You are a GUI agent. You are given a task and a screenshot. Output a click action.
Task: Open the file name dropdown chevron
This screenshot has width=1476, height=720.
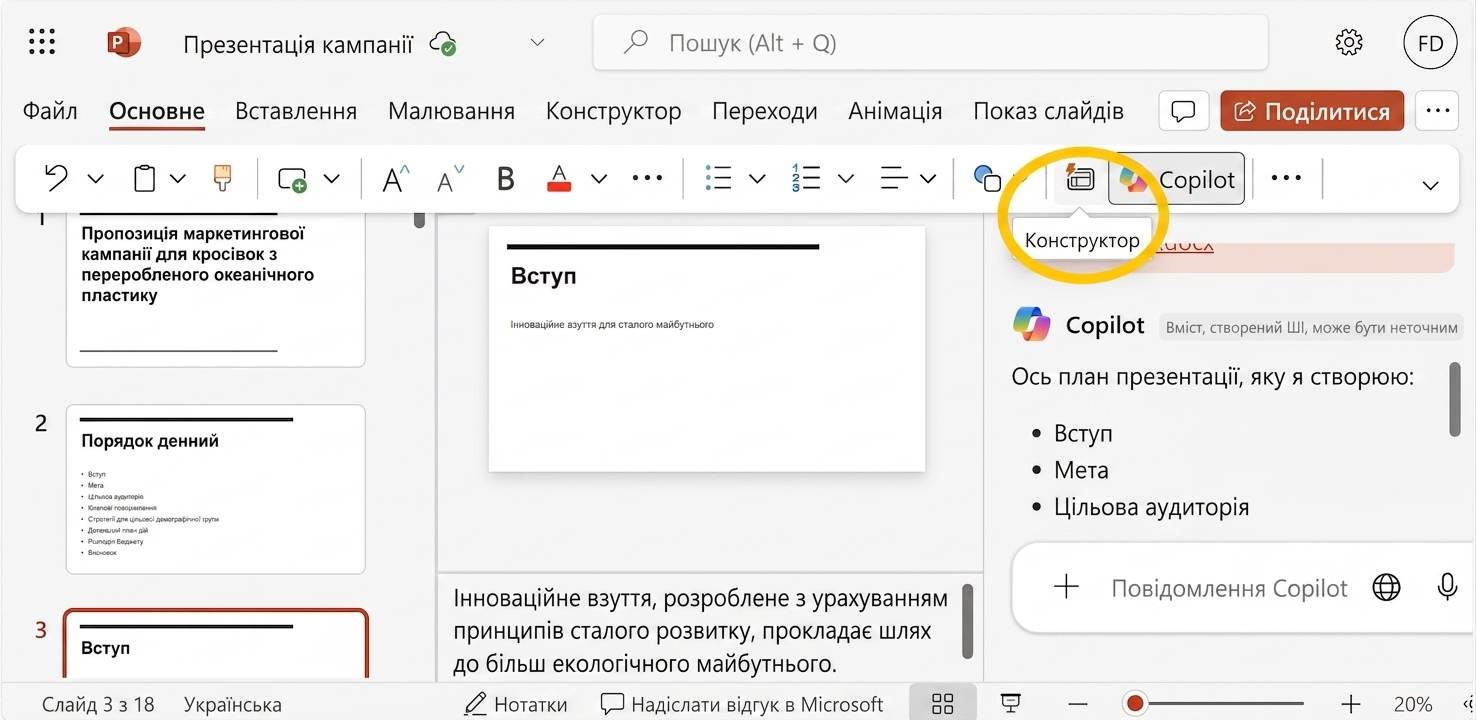(x=537, y=43)
